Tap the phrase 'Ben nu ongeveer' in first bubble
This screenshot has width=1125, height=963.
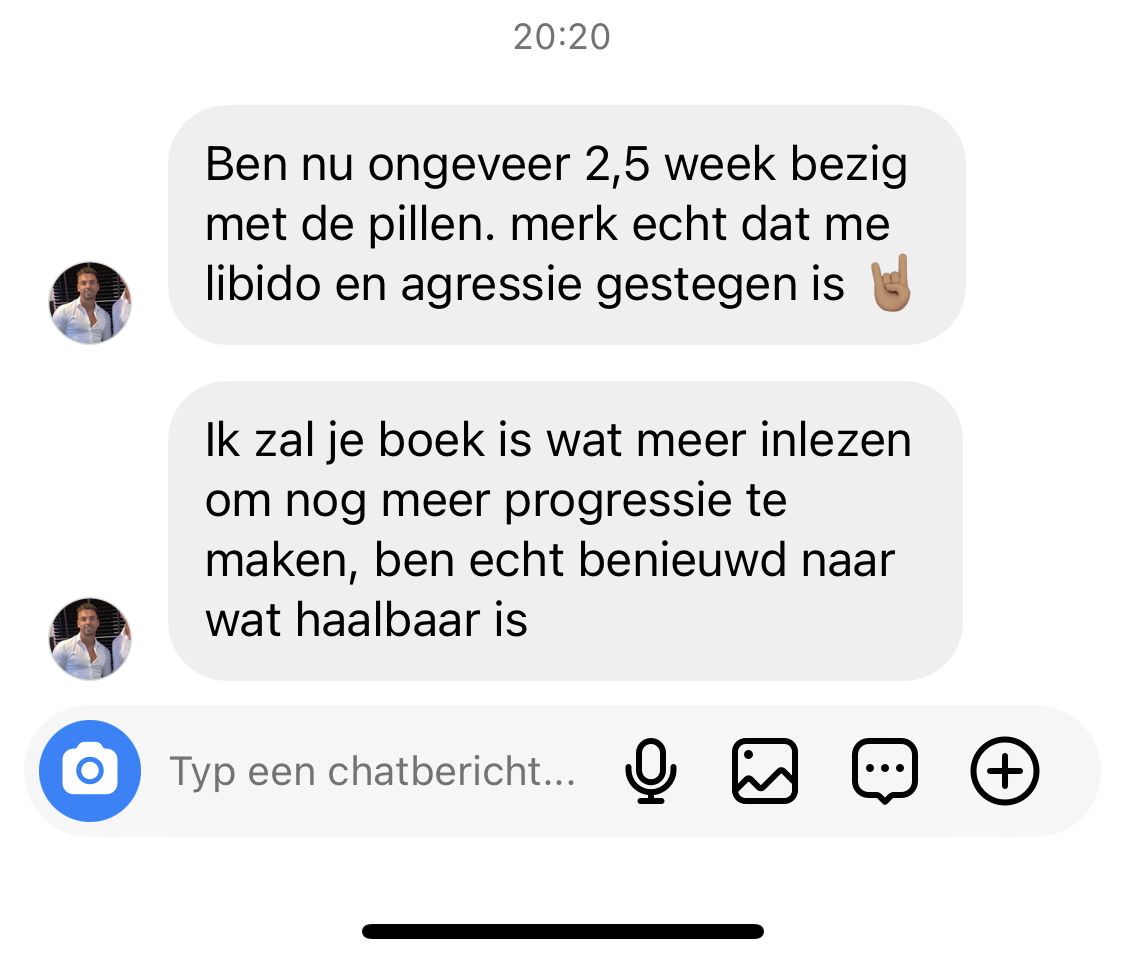(x=387, y=165)
